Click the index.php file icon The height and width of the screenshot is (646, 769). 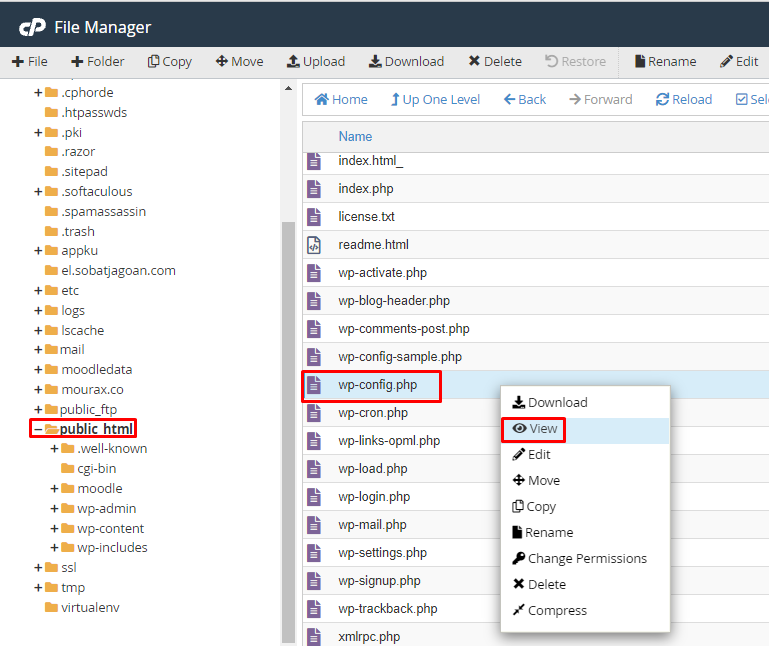click(x=314, y=189)
